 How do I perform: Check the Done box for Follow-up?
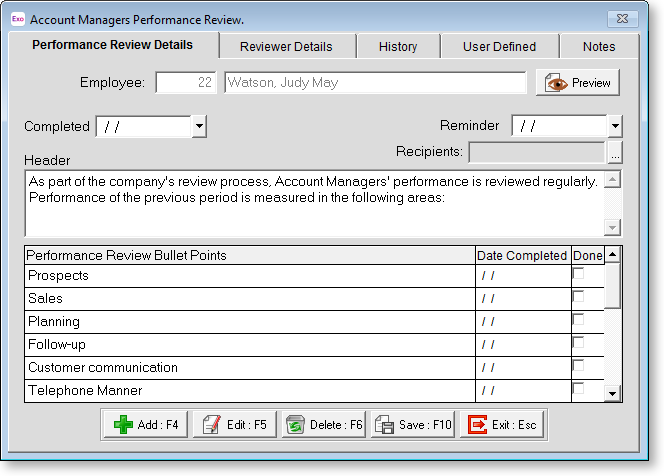578,343
